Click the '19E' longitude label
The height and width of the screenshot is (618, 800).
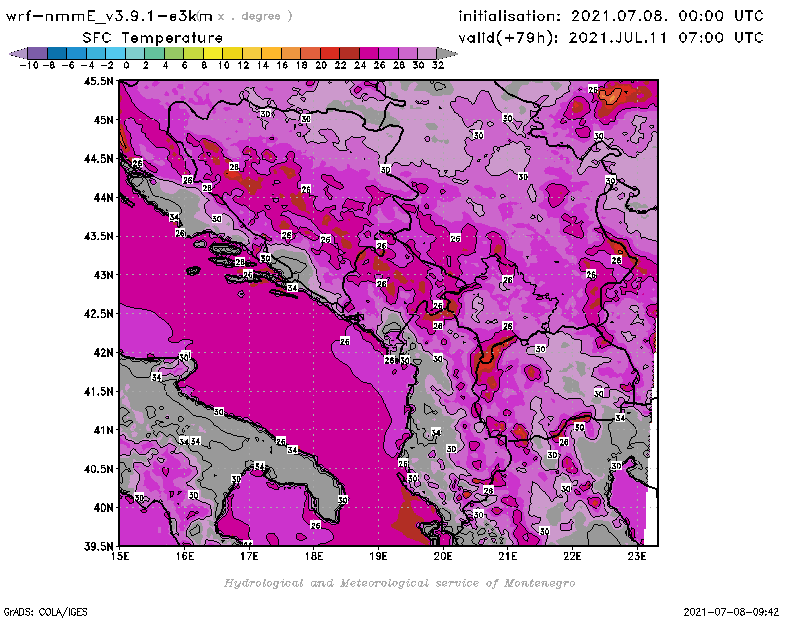[378, 556]
